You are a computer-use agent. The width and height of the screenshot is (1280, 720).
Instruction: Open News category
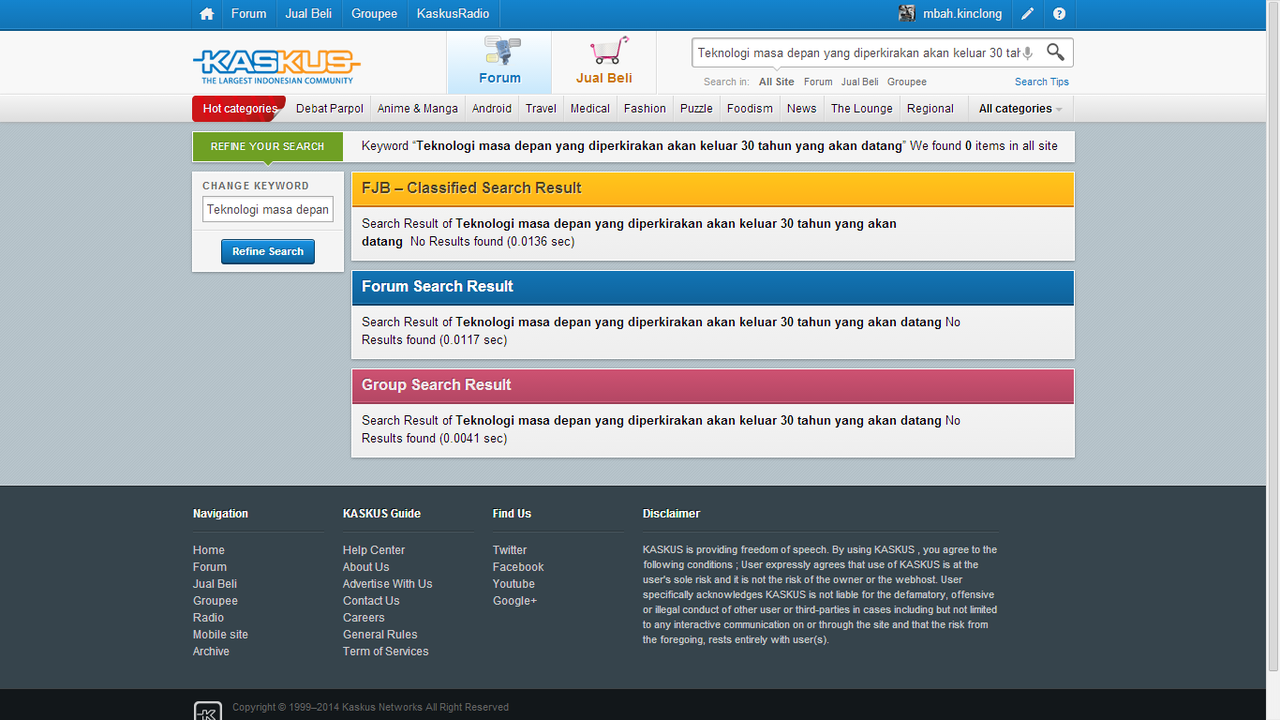click(x=801, y=109)
